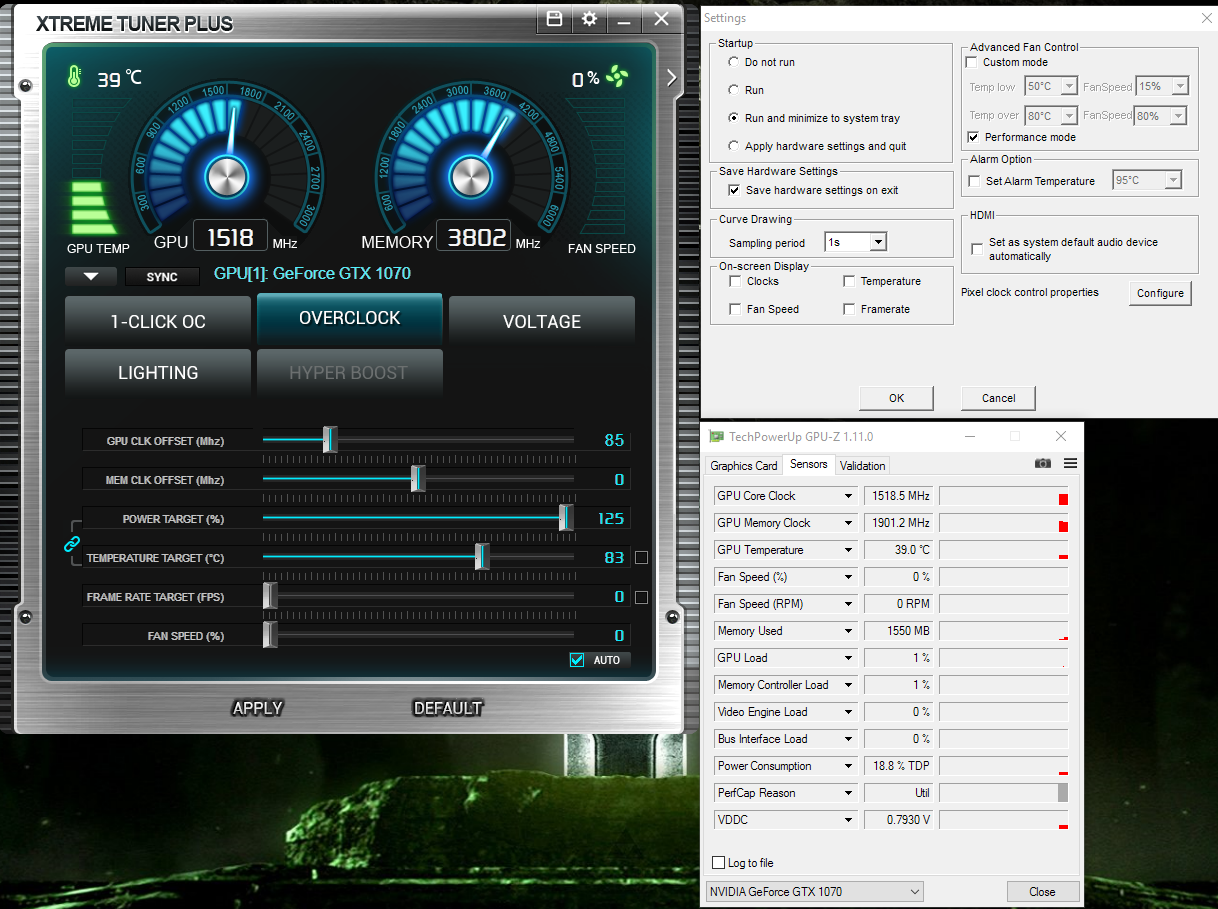Click Cancel in Settings dialog

tap(998, 398)
